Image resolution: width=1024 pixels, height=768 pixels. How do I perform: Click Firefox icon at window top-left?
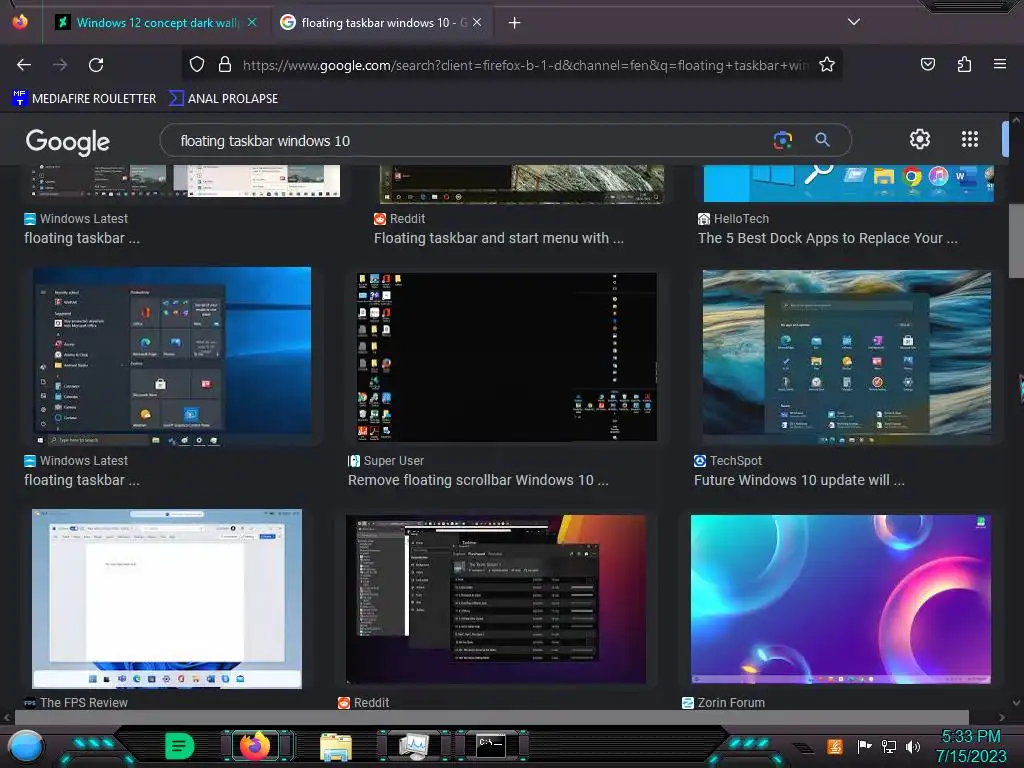(x=20, y=22)
